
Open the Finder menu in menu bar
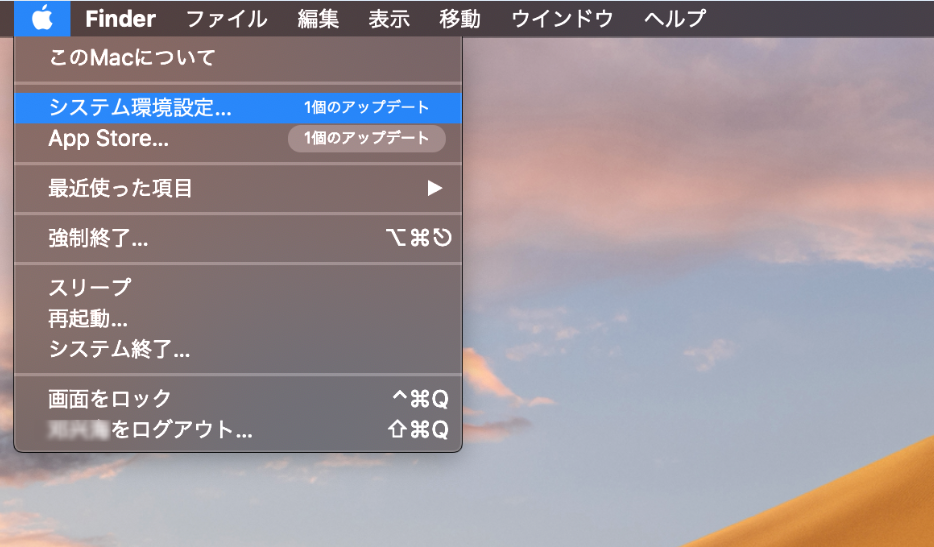(120, 18)
